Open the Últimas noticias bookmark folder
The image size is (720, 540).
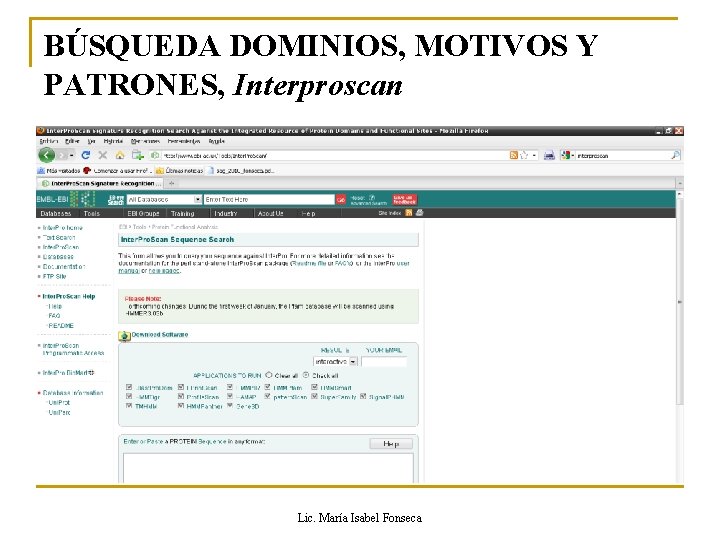180,170
